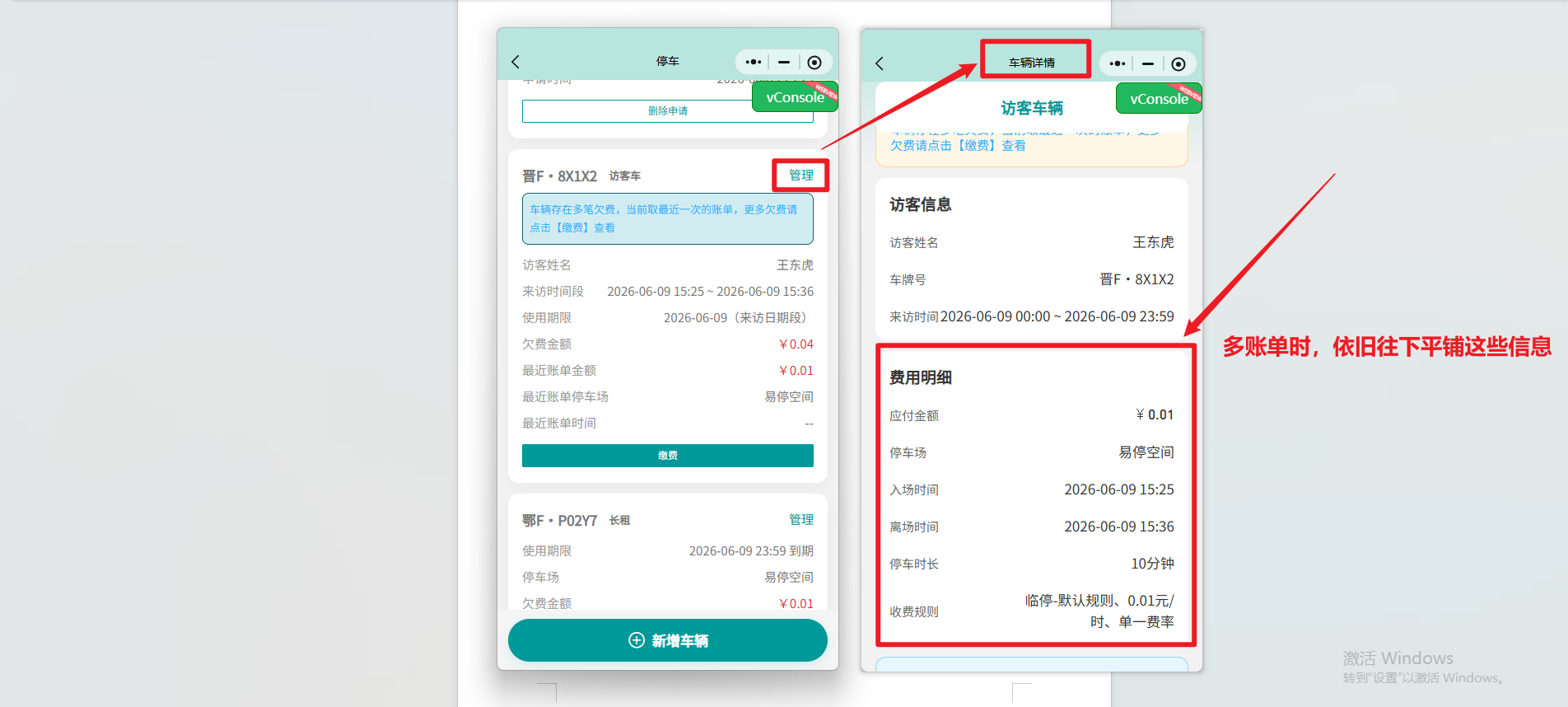Select plate 鄂F·P02Y7 in the 停车 list
Image resolution: width=1568 pixels, height=707 pixels.
tap(560, 521)
